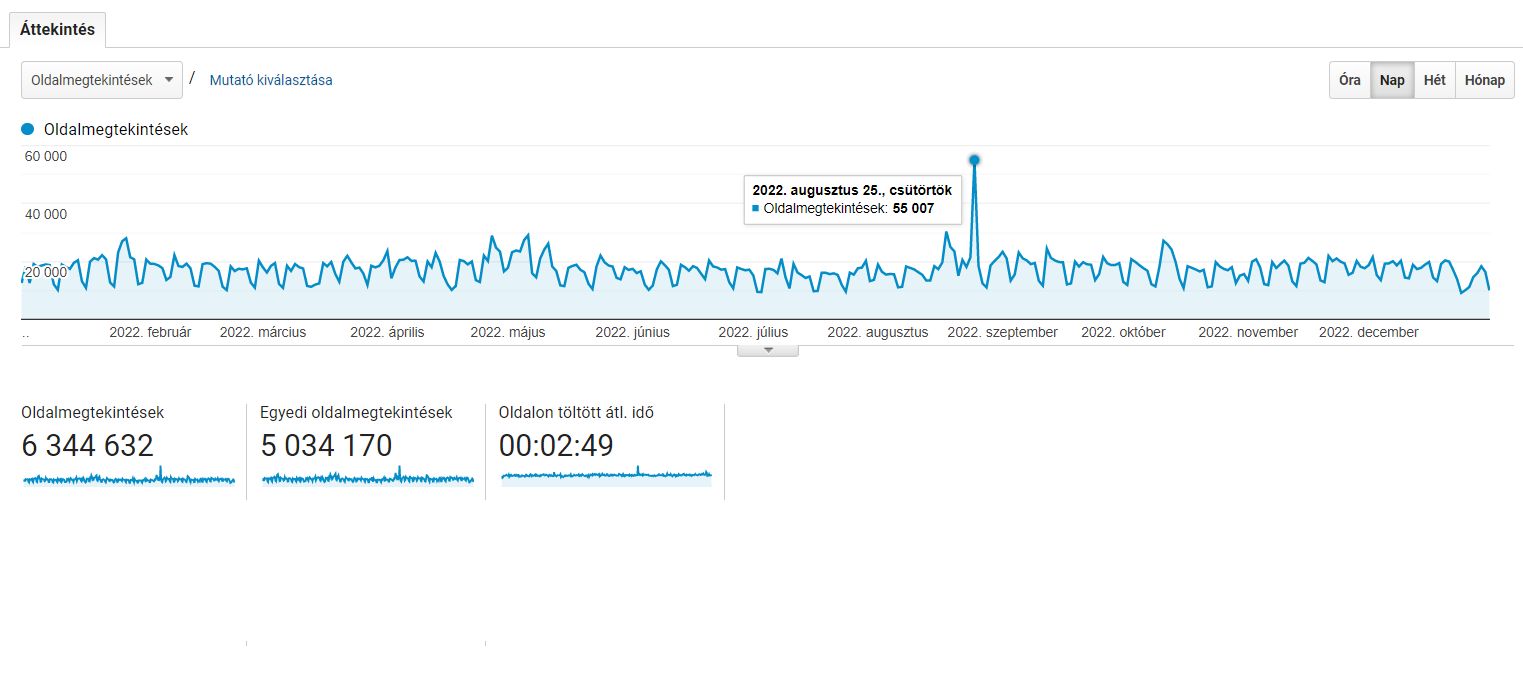This screenshot has height=688, width=1523.
Task: Click the tooltip showing 55 007 pageviews
Action: point(851,199)
